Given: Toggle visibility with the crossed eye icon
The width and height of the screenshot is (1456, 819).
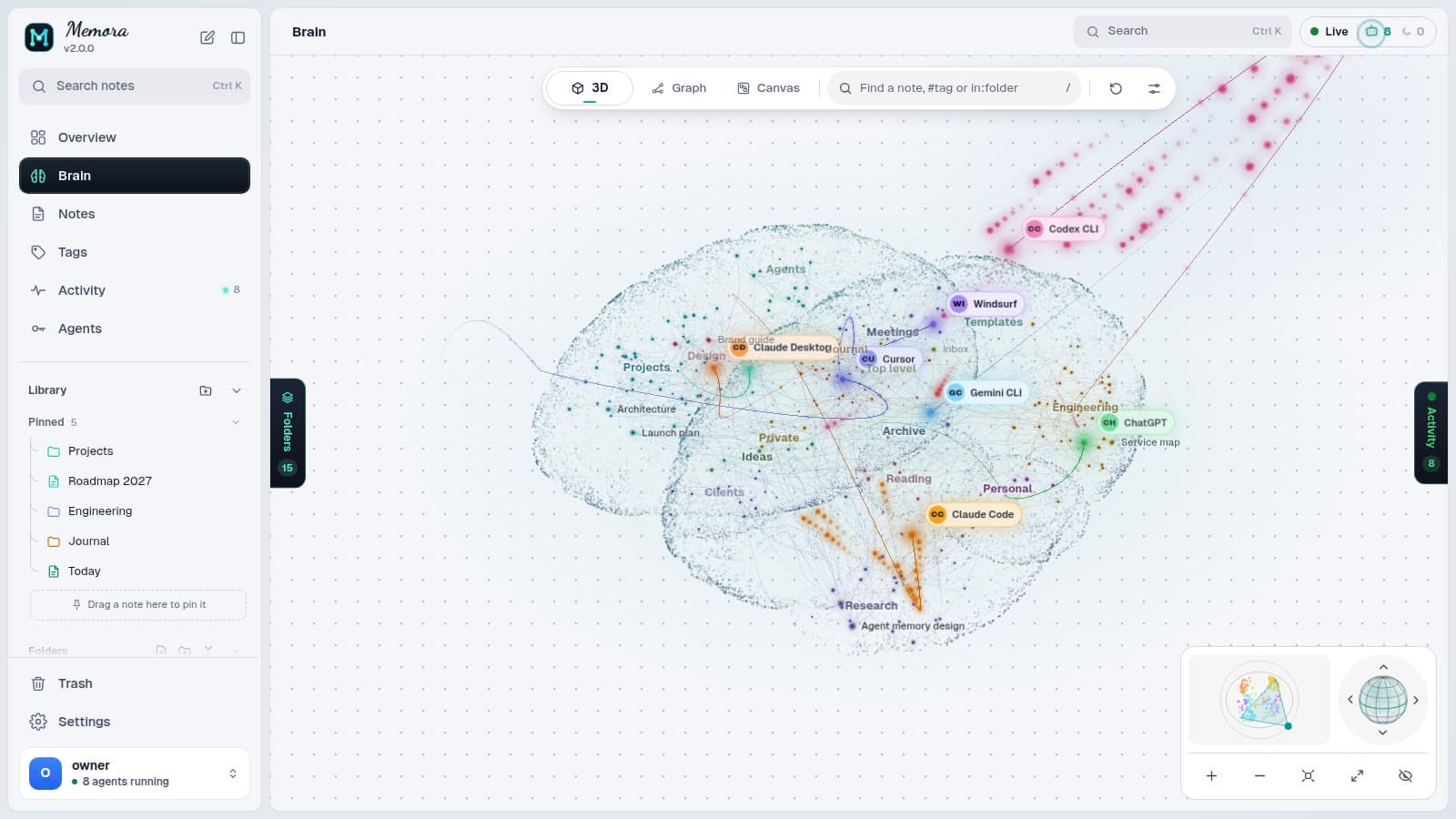Looking at the screenshot, I should [x=1405, y=776].
